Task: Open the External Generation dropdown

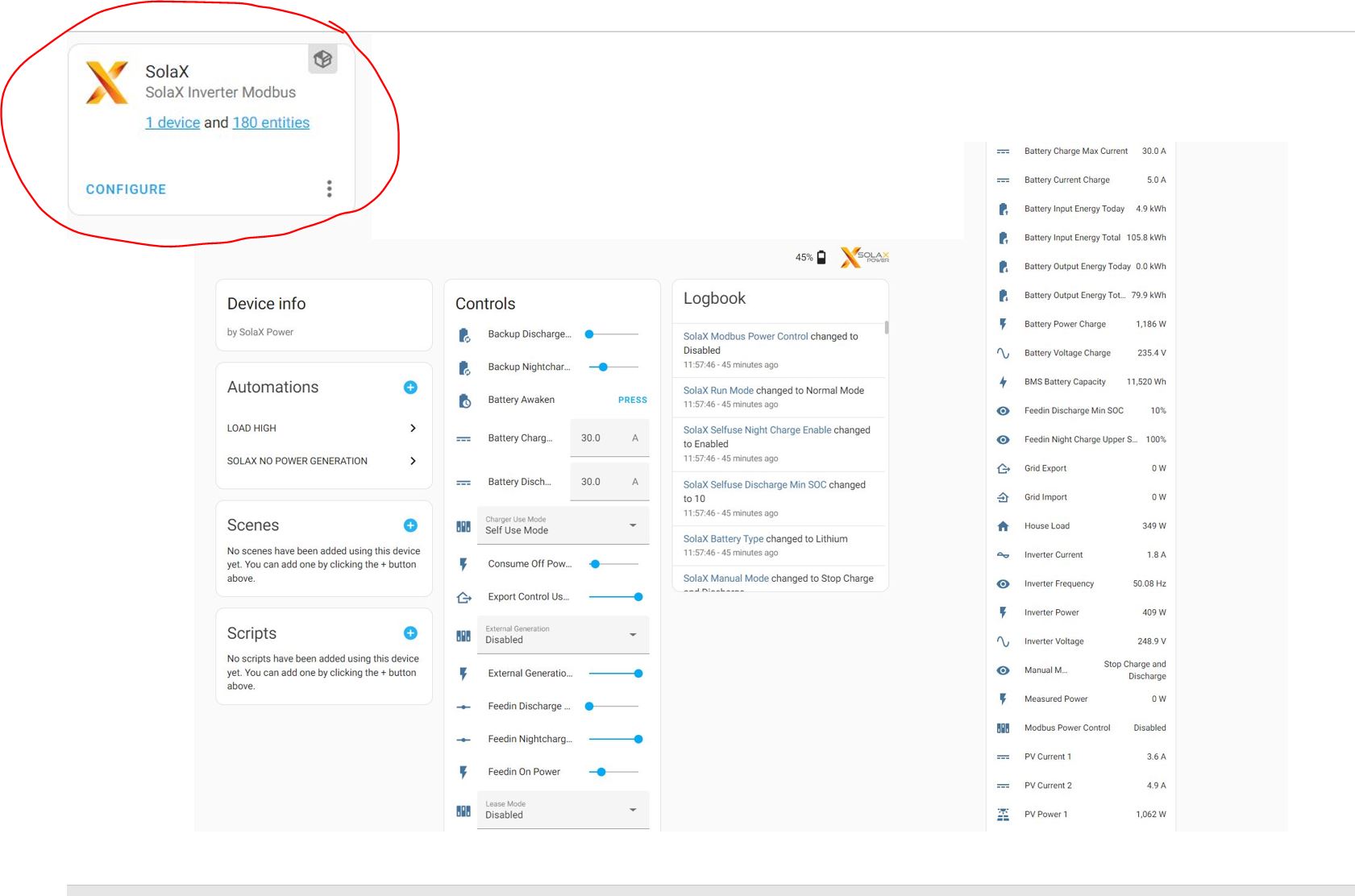Action: tap(633, 634)
